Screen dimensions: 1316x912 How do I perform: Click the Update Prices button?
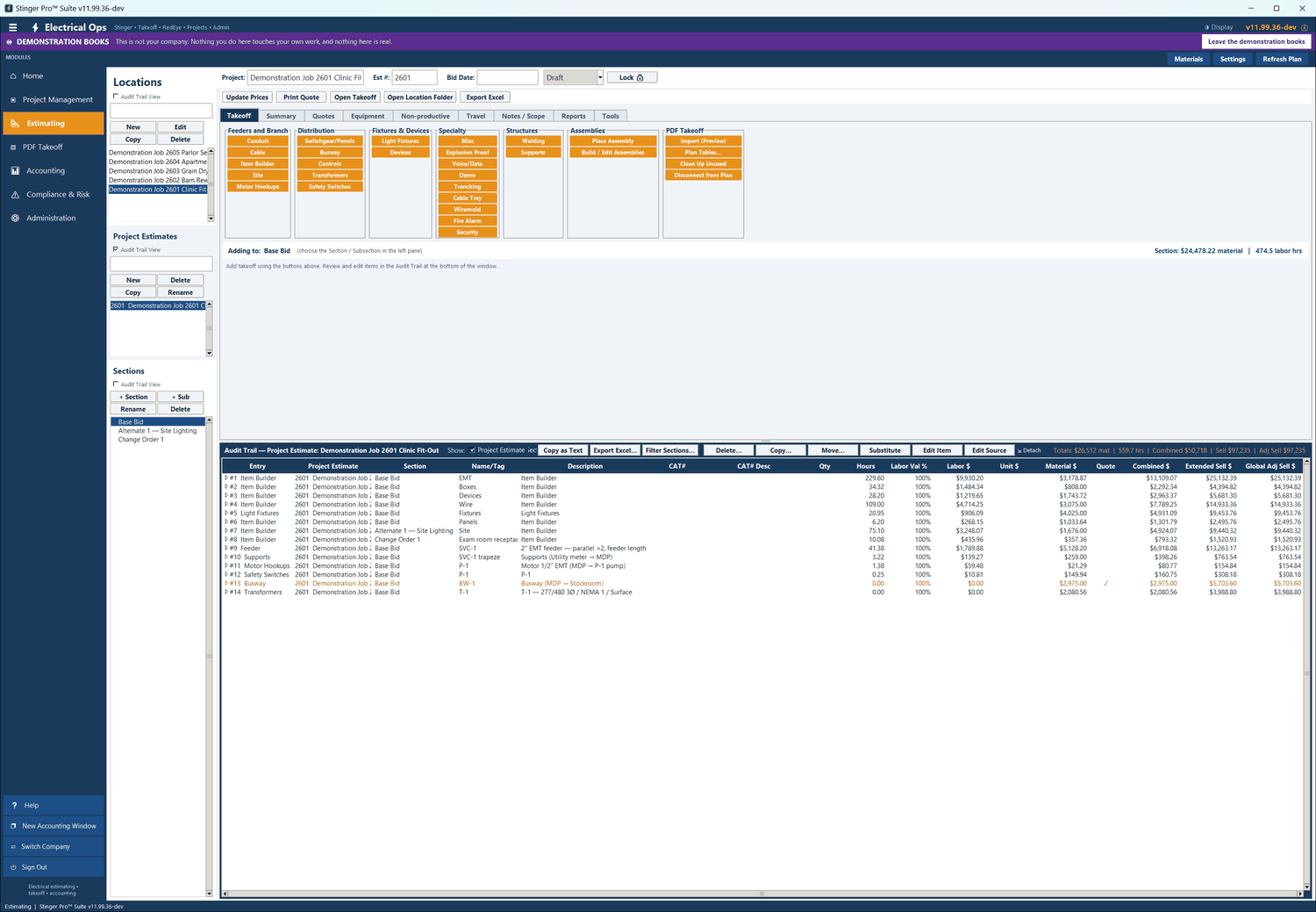coord(247,97)
